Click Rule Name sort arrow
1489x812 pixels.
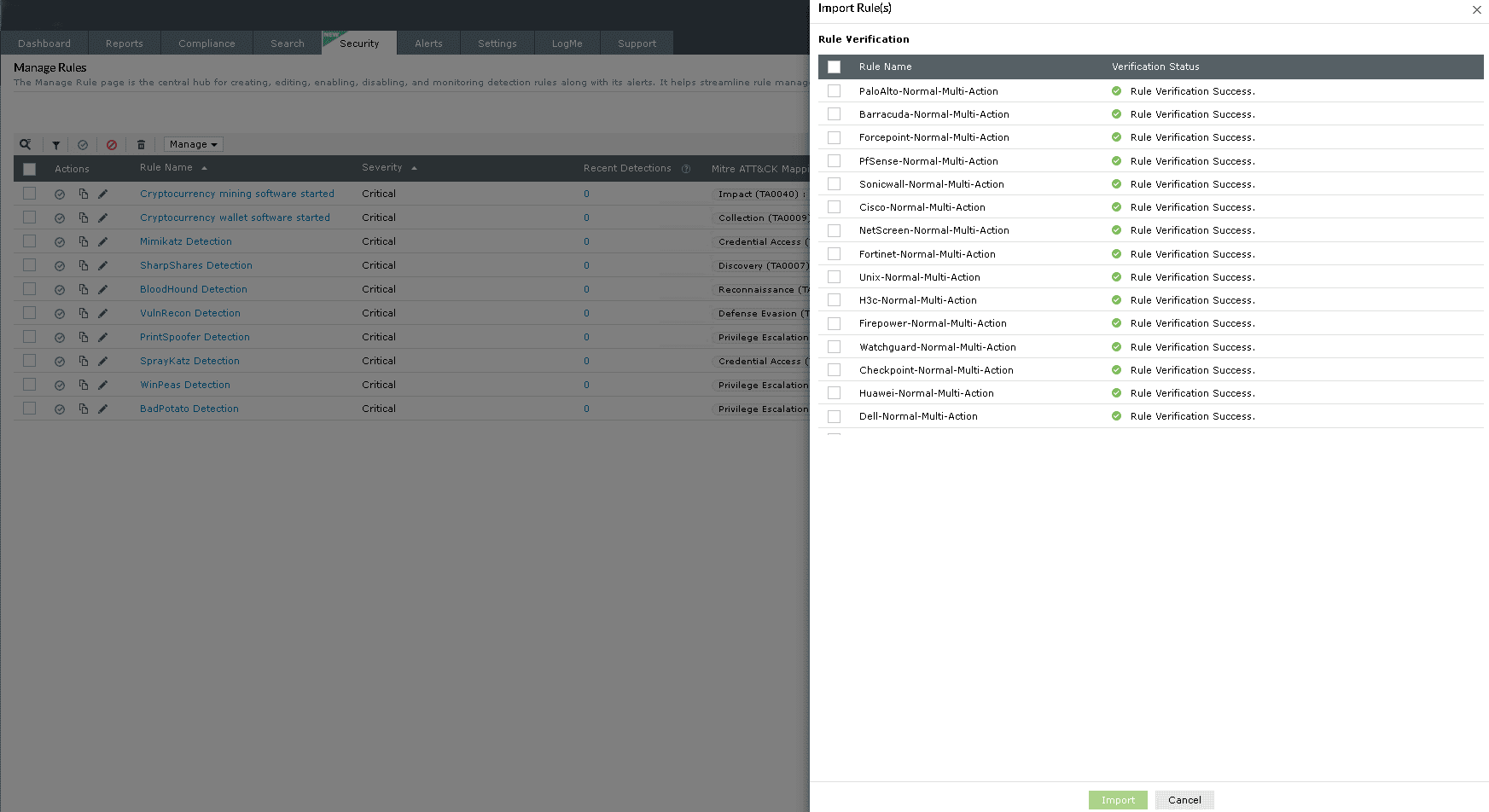pos(204,168)
